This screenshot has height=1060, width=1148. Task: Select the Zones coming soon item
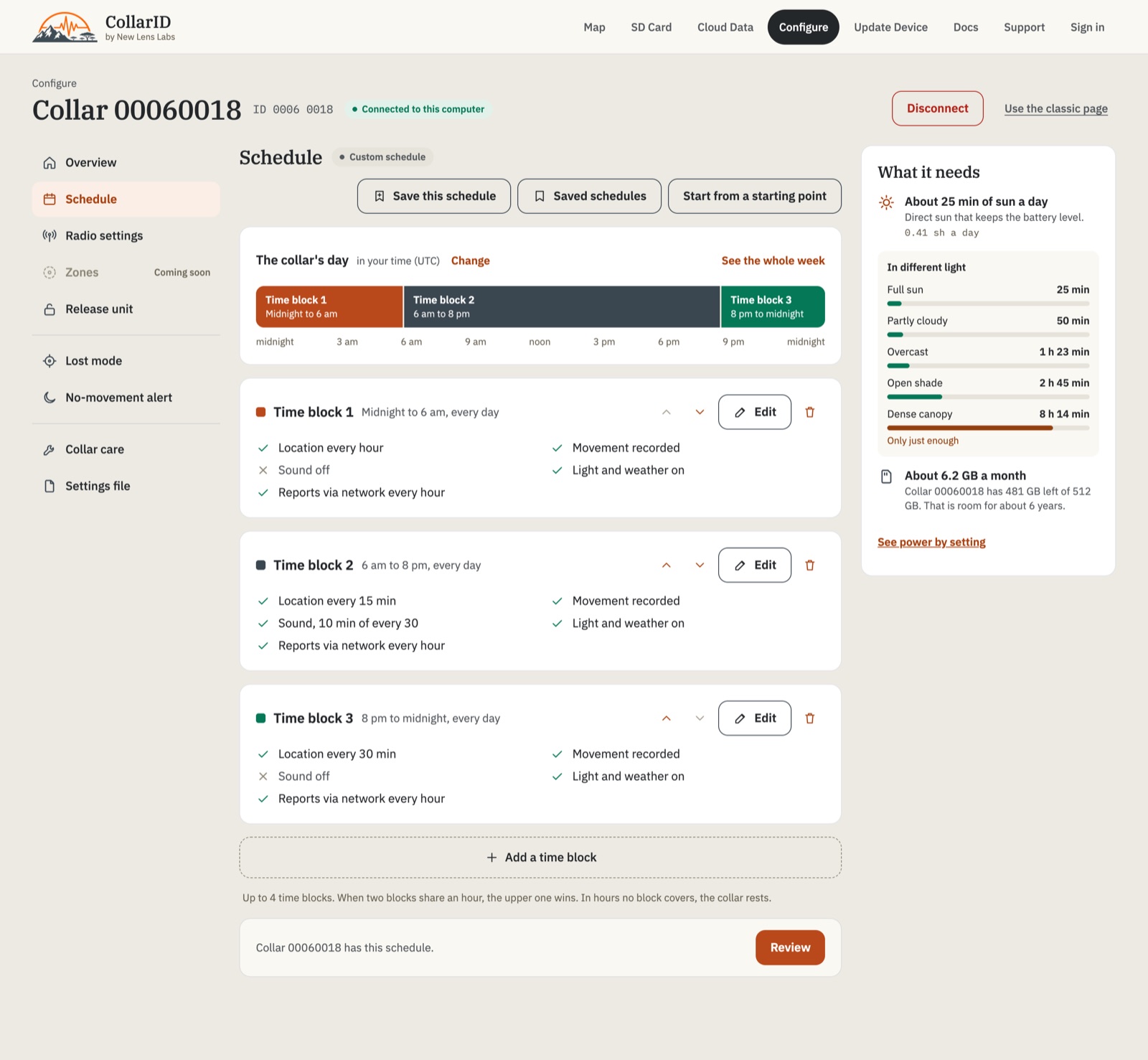click(126, 272)
